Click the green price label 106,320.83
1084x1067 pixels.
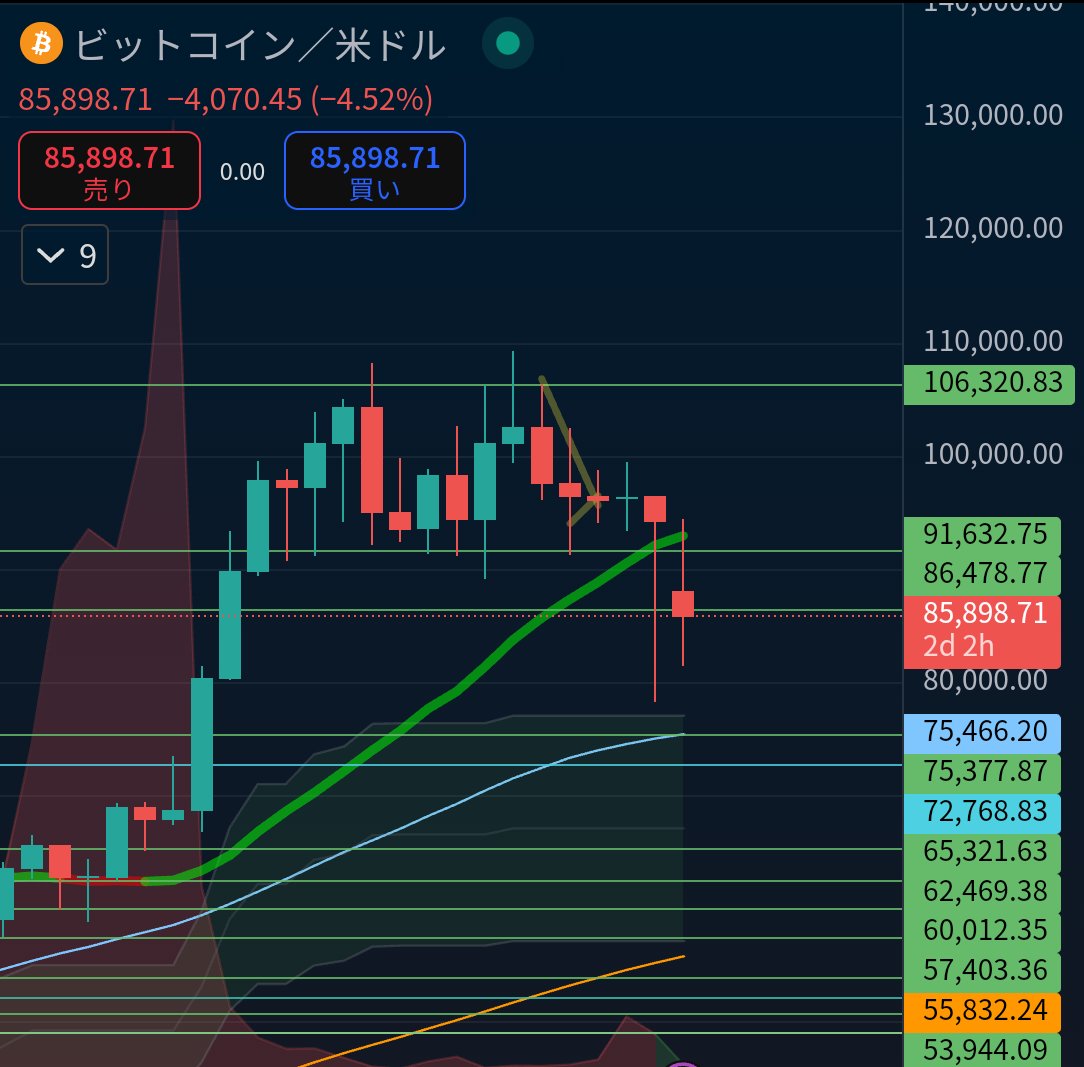(x=988, y=384)
